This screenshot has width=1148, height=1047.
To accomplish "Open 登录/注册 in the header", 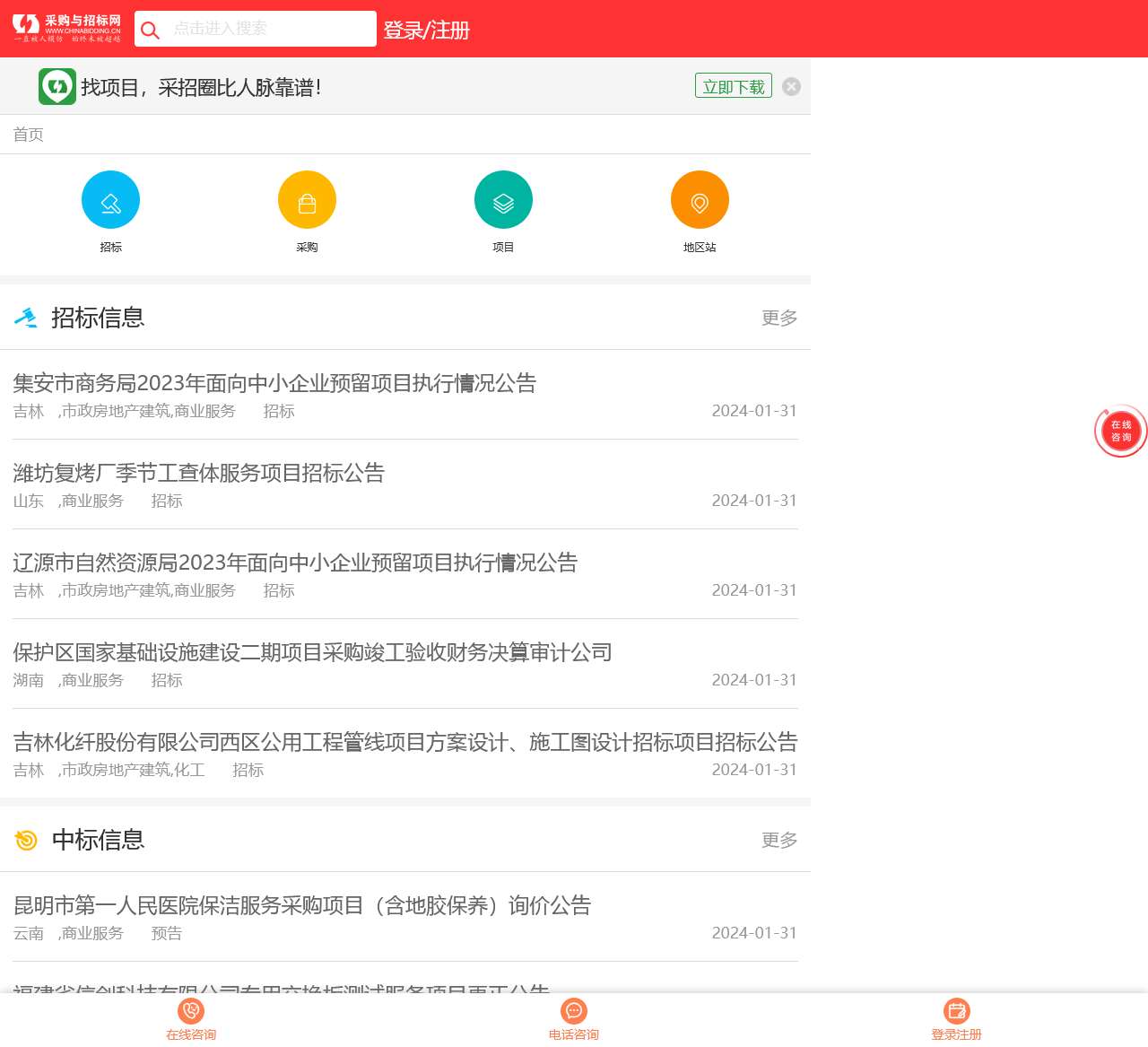I will tap(425, 30).
